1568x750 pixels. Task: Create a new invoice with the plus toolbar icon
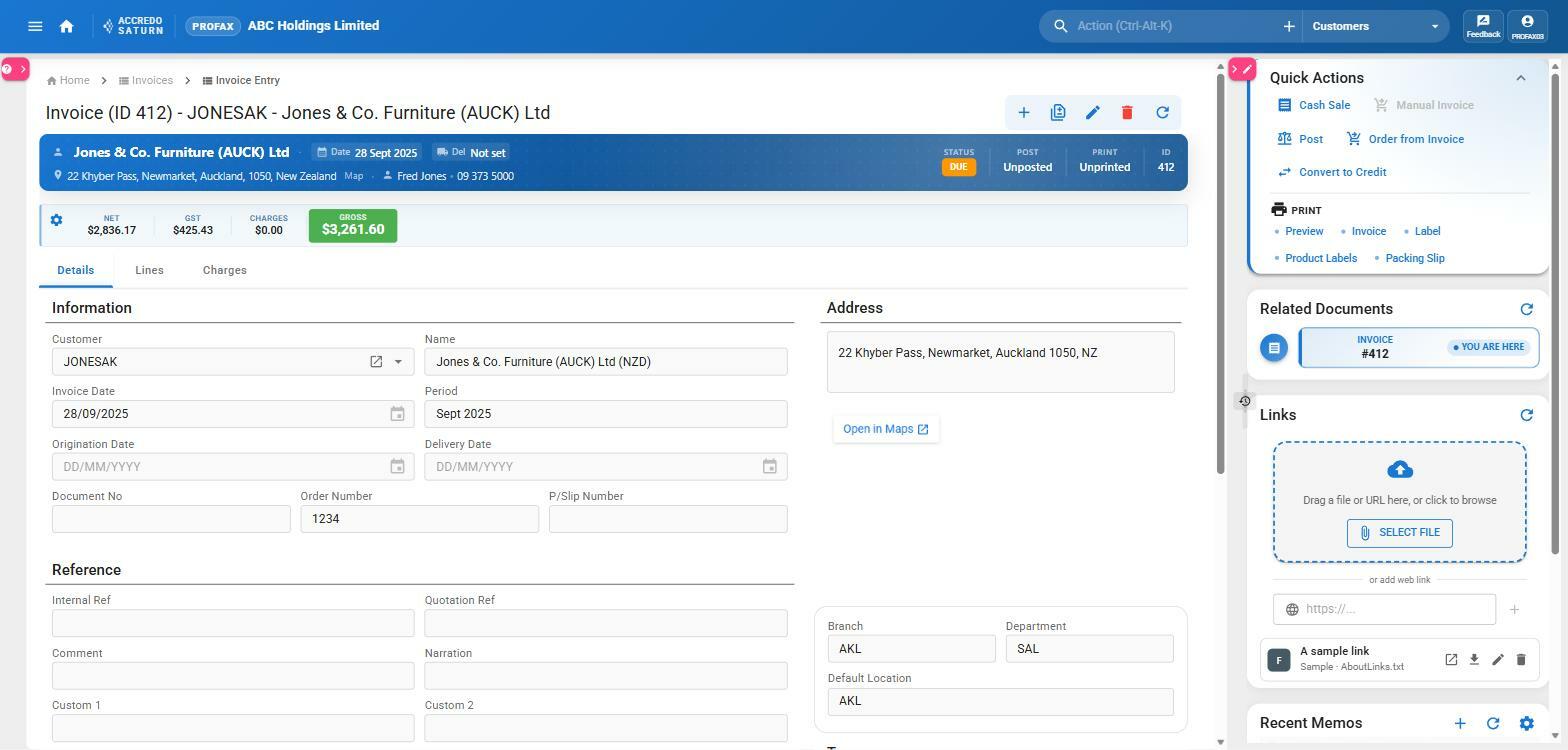(1023, 113)
